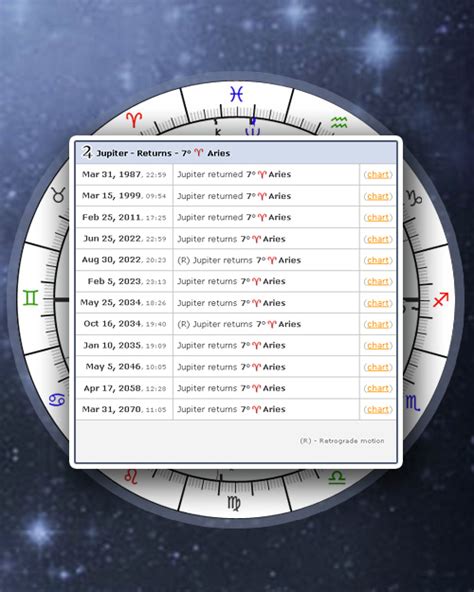This screenshot has width=474, height=592.
Task: Select the date 'May 5, 2046' cell
Action: coord(124,367)
